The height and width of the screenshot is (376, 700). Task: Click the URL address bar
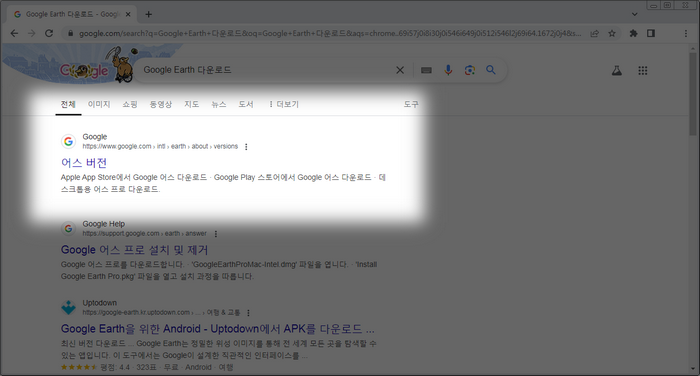point(330,33)
